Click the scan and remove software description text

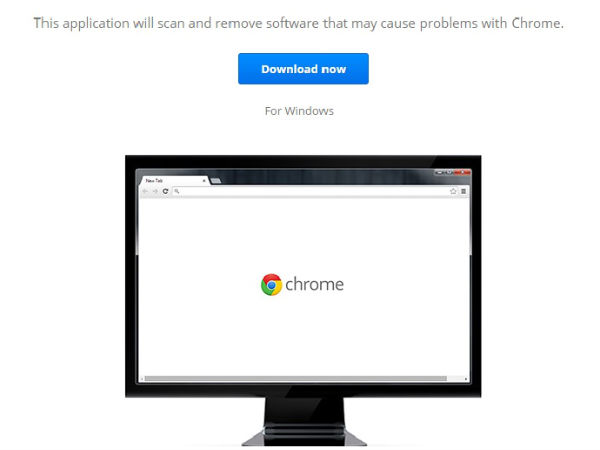click(298, 23)
